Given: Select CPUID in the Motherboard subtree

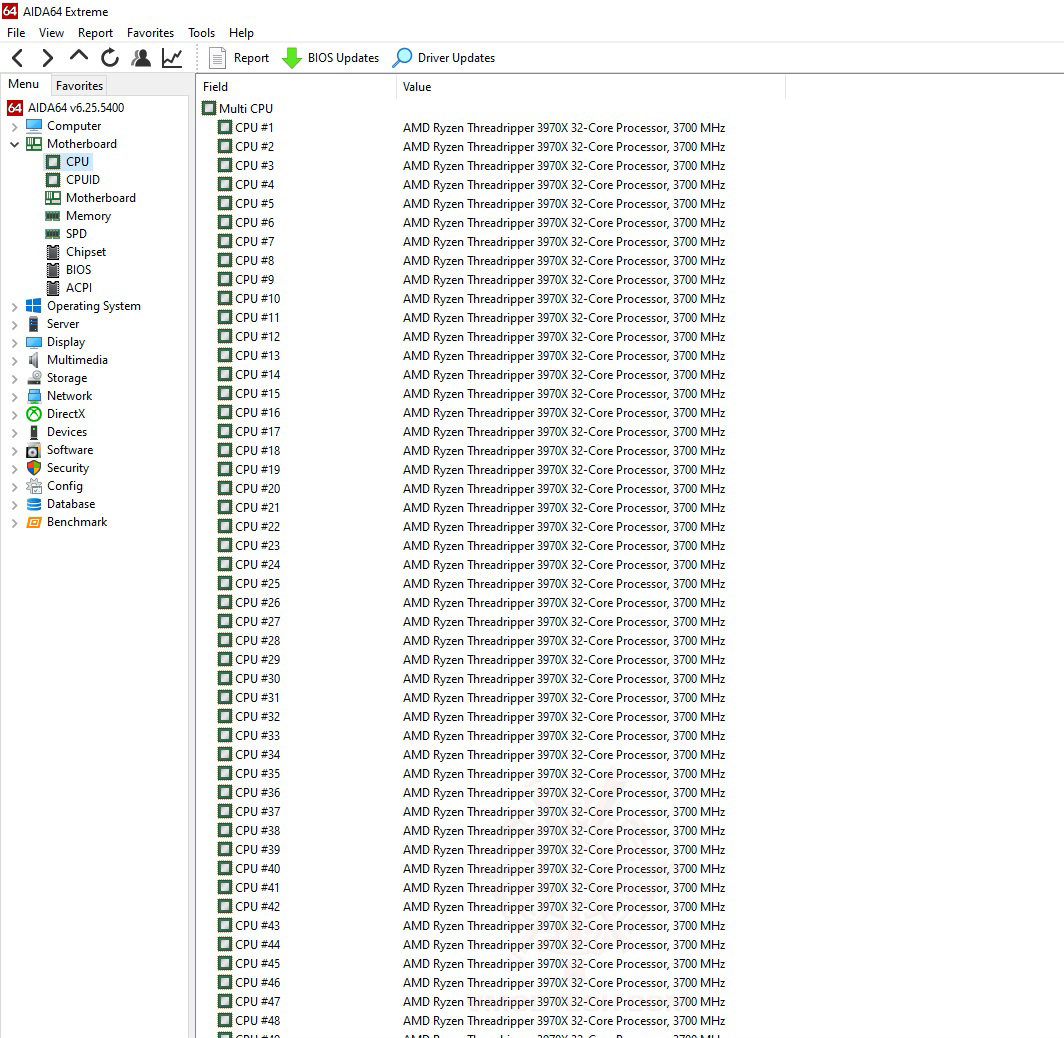Looking at the screenshot, I should 83,180.
